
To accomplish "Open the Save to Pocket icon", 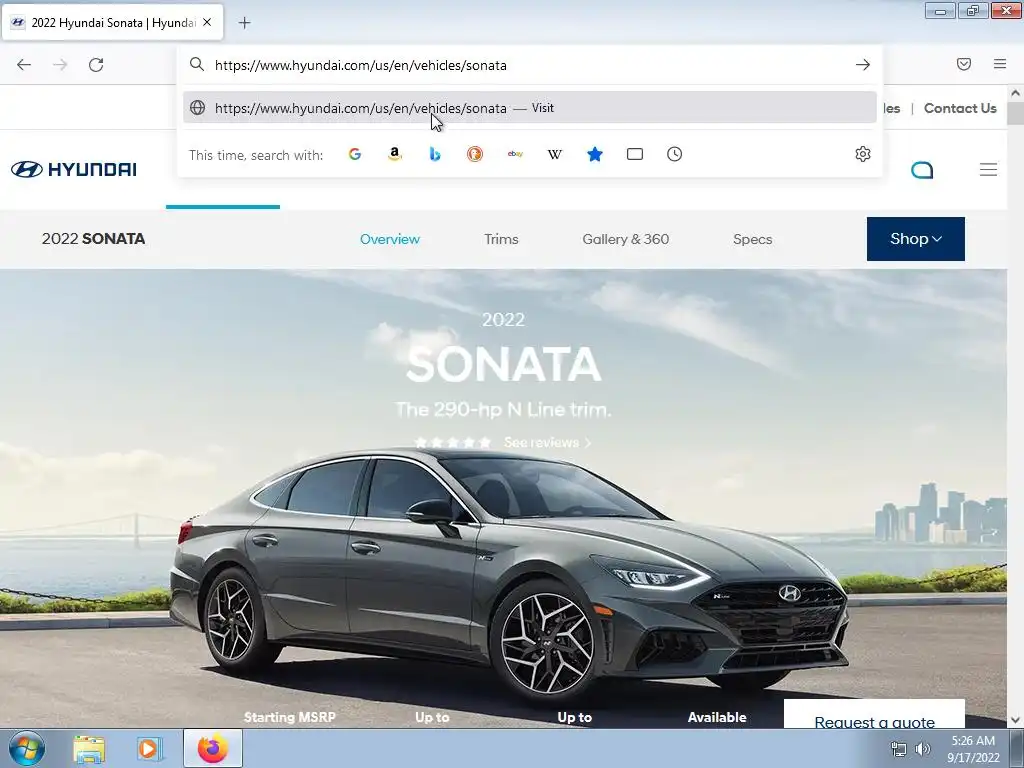I will click(964, 64).
